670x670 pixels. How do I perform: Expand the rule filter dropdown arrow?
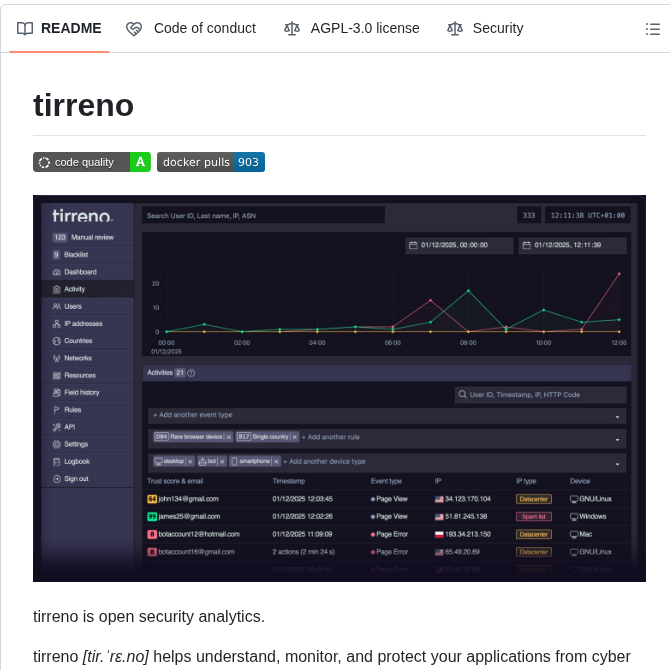tap(617, 440)
